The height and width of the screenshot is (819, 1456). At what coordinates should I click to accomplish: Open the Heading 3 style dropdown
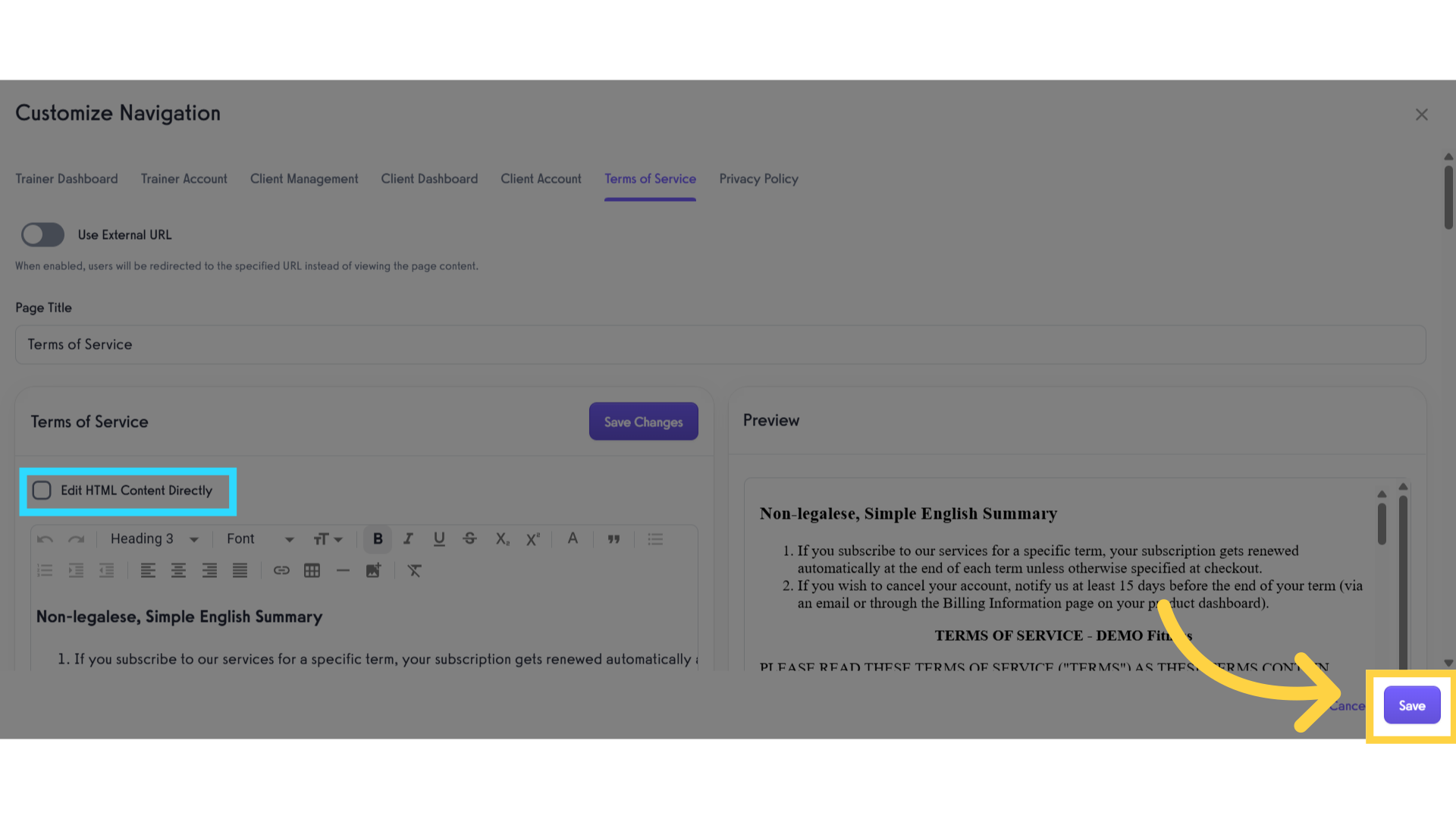pyautogui.click(x=154, y=539)
